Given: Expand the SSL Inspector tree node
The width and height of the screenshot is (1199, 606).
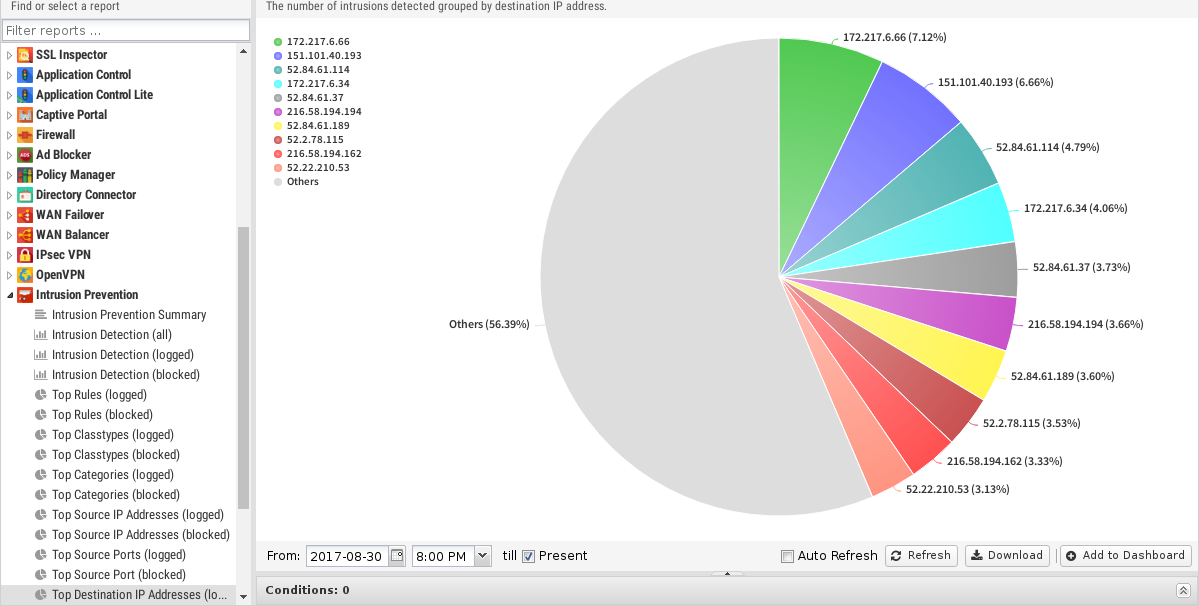Looking at the screenshot, I should [9, 55].
